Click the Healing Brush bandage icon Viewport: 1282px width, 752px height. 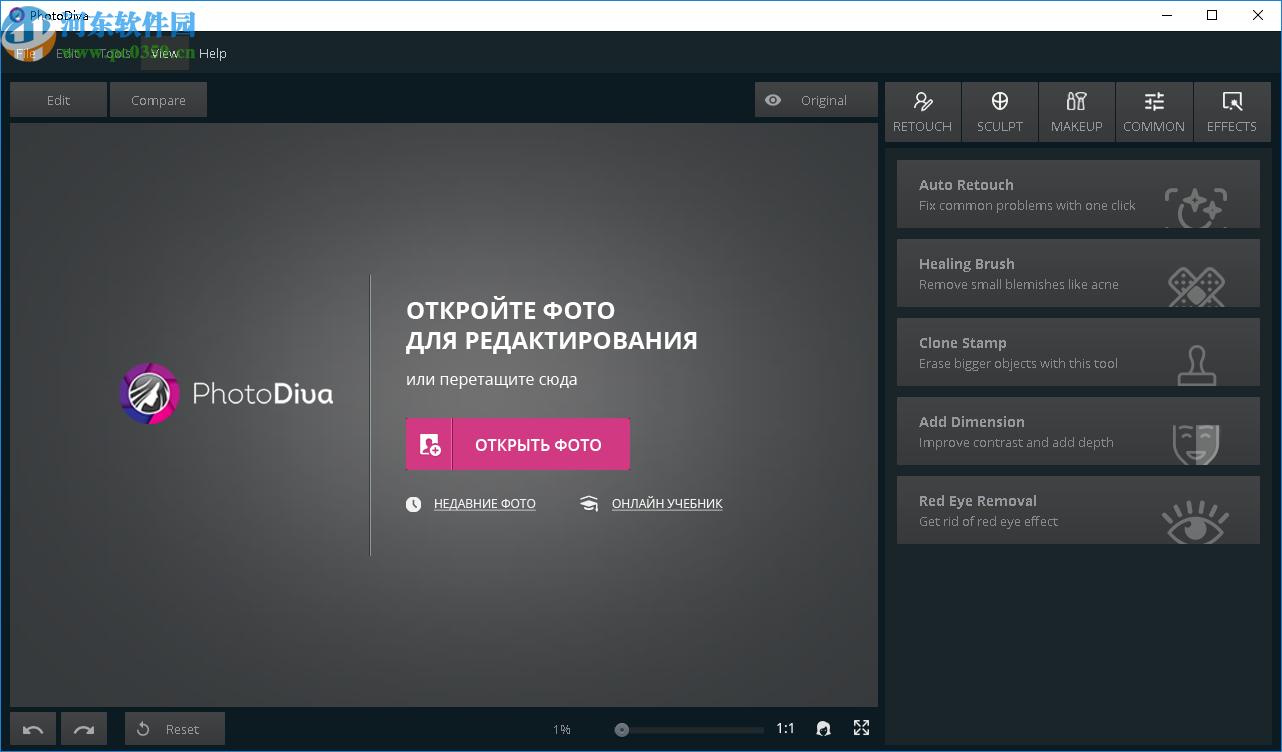[x=1197, y=286]
